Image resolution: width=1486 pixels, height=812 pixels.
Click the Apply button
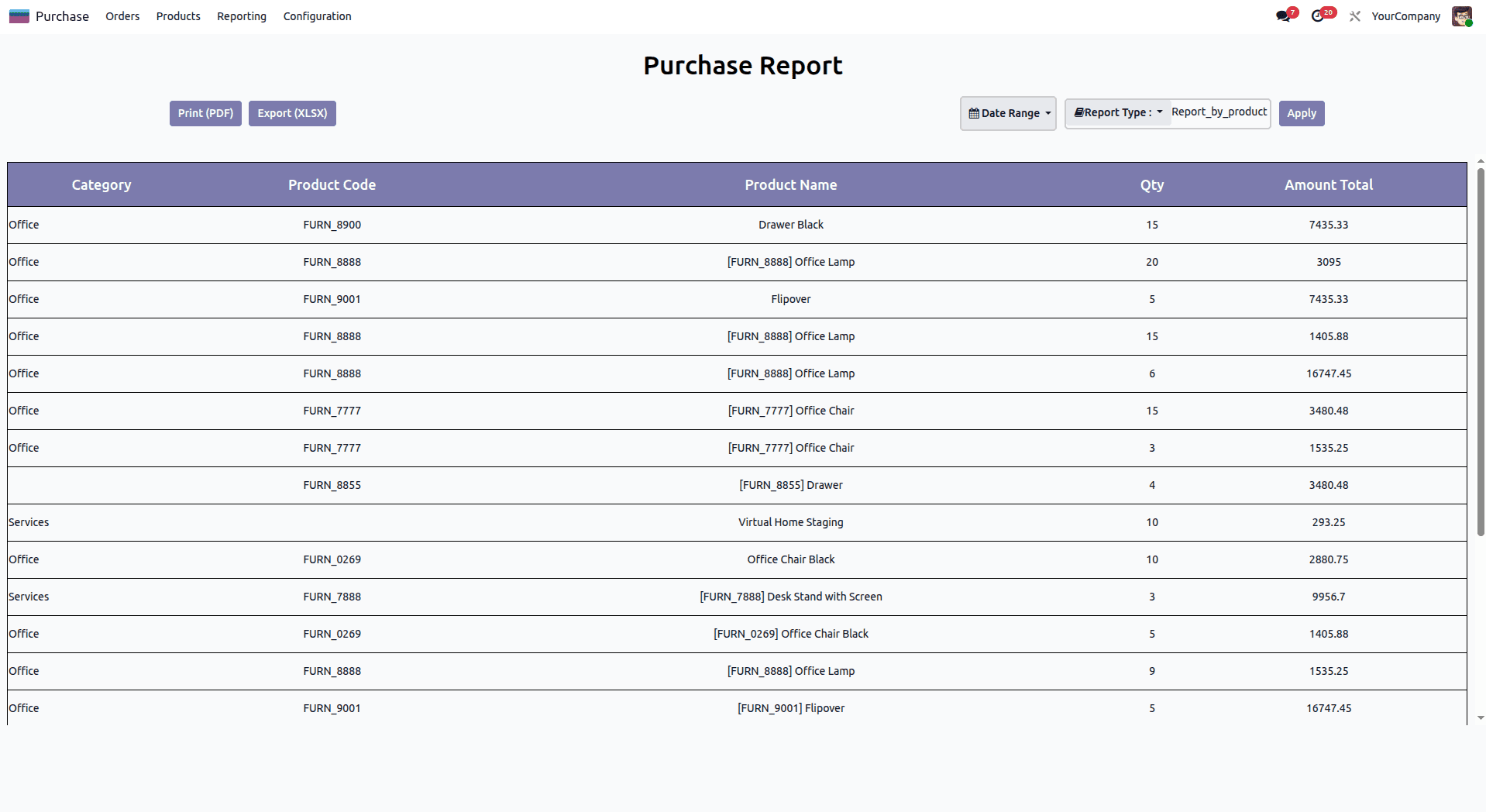1301,113
